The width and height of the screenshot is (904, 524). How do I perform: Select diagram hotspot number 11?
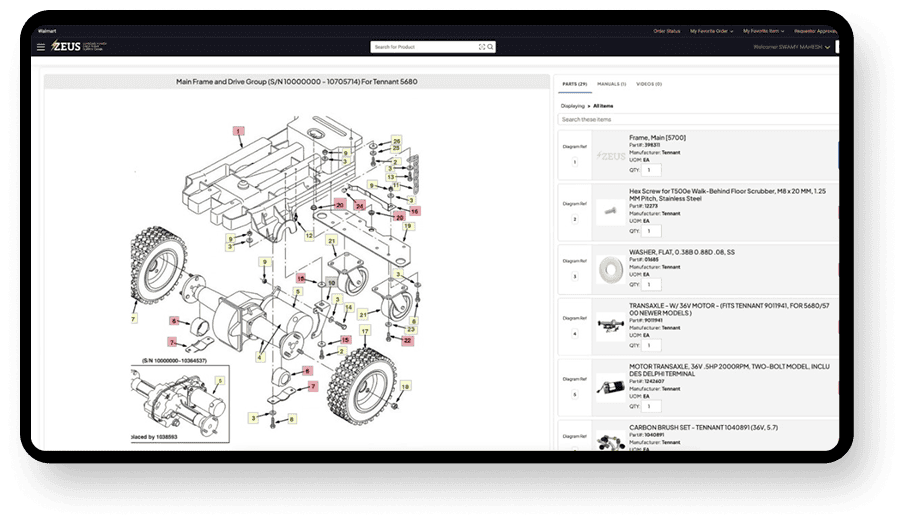[396, 186]
